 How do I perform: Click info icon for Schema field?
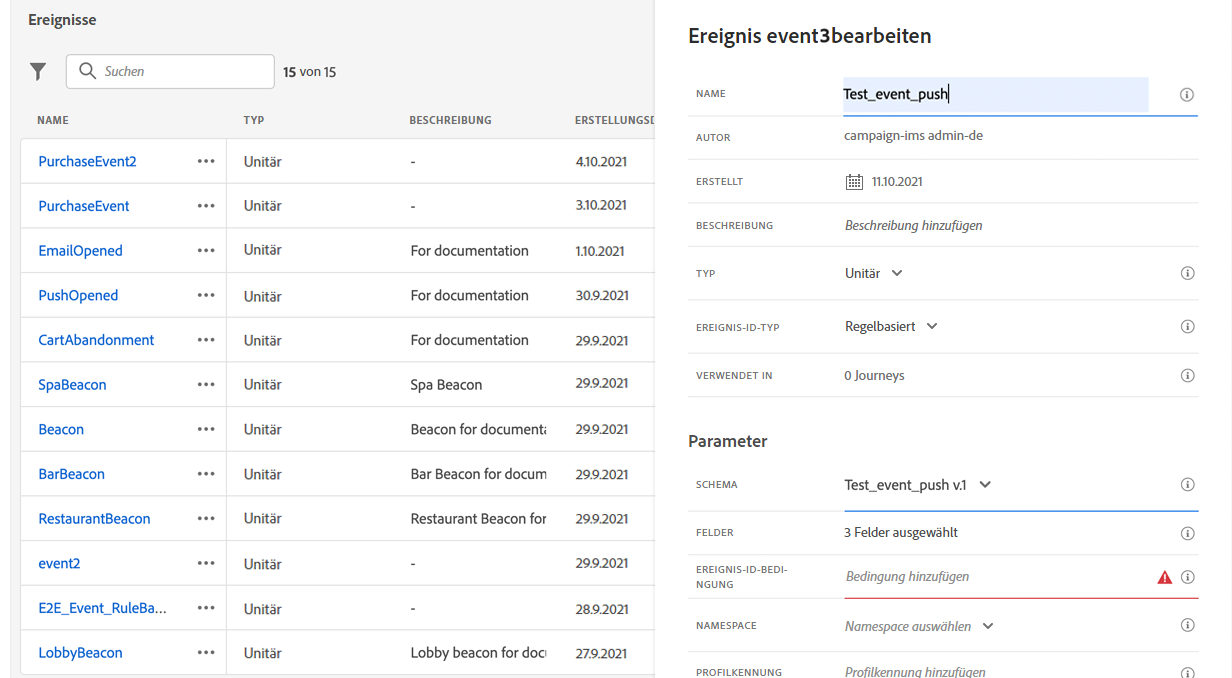pos(1187,485)
